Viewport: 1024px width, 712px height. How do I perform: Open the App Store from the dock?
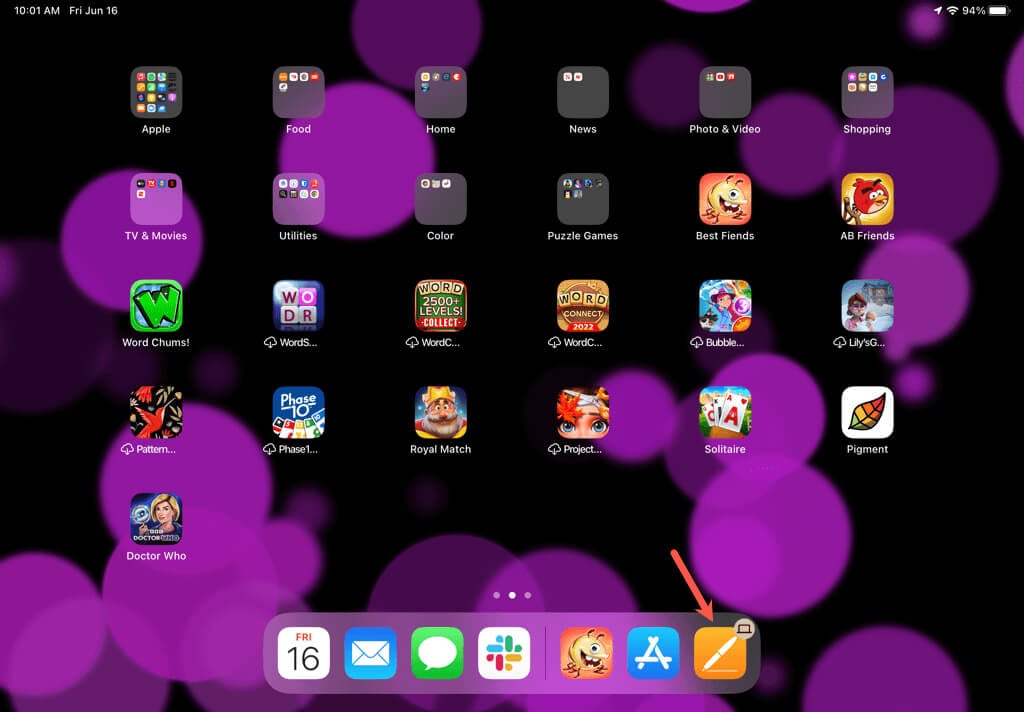(653, 653)
